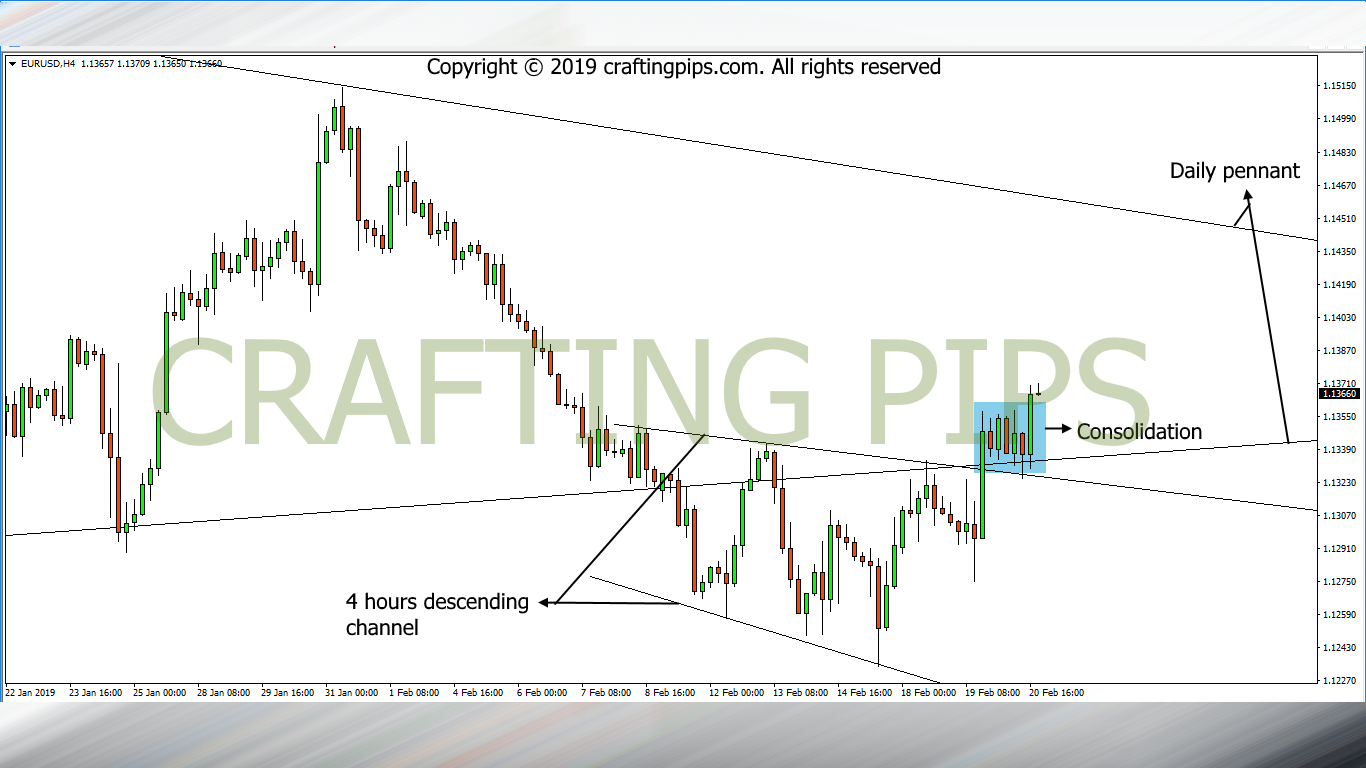Click price scale value 1.12430

[x=1339, y=647]
